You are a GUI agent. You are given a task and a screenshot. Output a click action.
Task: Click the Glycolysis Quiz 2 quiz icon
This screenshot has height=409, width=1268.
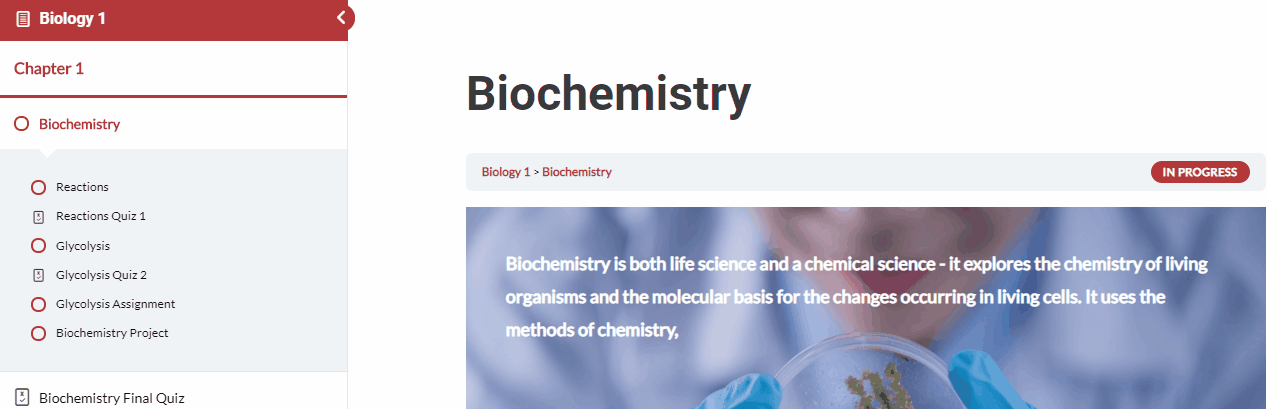(x=39, y=275)
